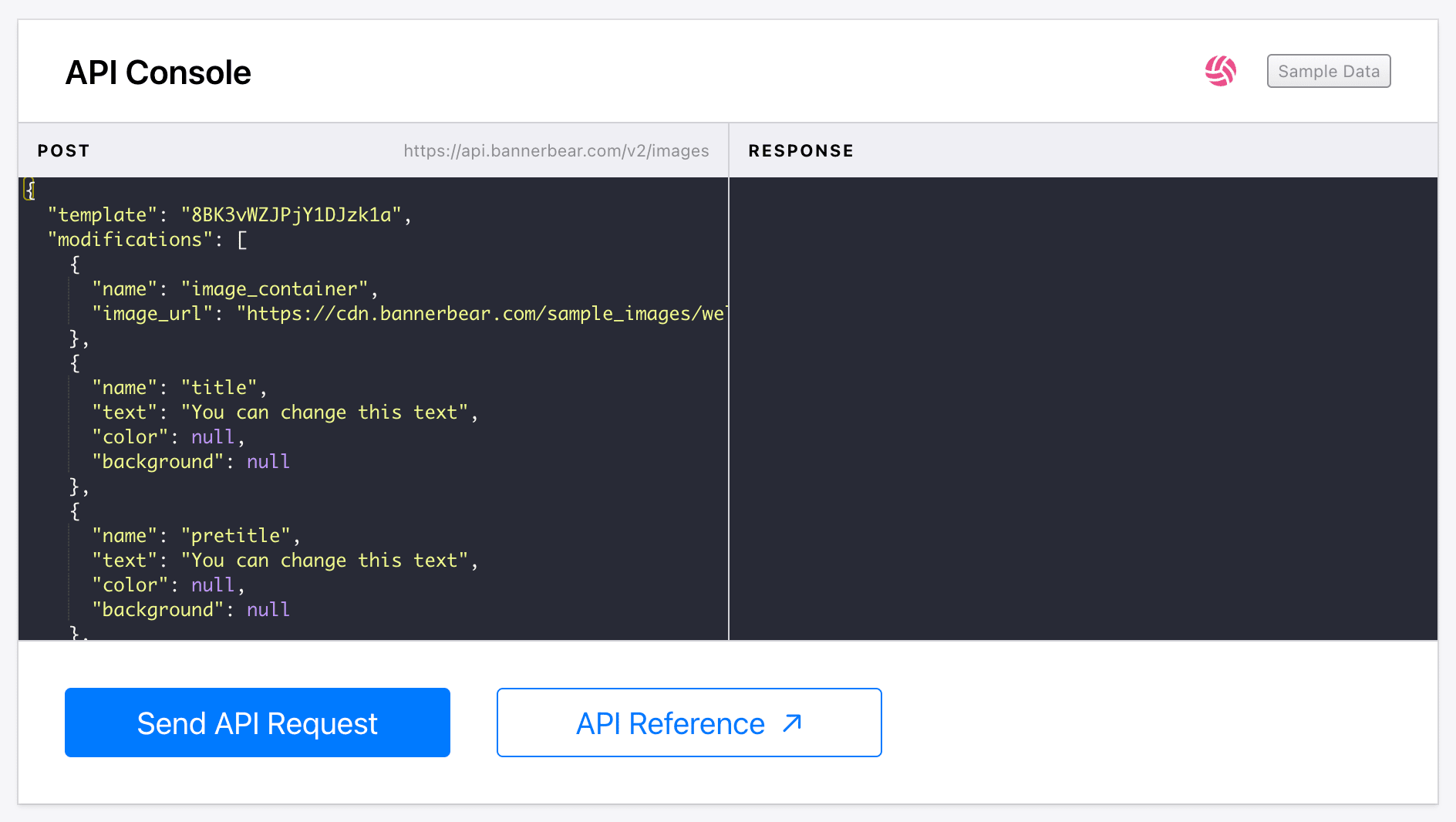Click the Bannerbear logo icon
Image resolution: width=1456 pixels, height=822 pixels.
point(1221,70)
